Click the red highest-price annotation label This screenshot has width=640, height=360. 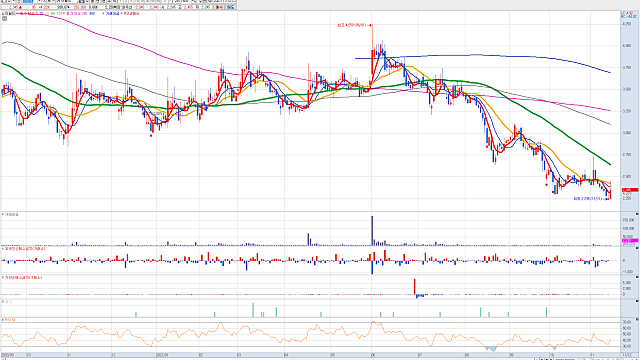[x=353, y=25]
